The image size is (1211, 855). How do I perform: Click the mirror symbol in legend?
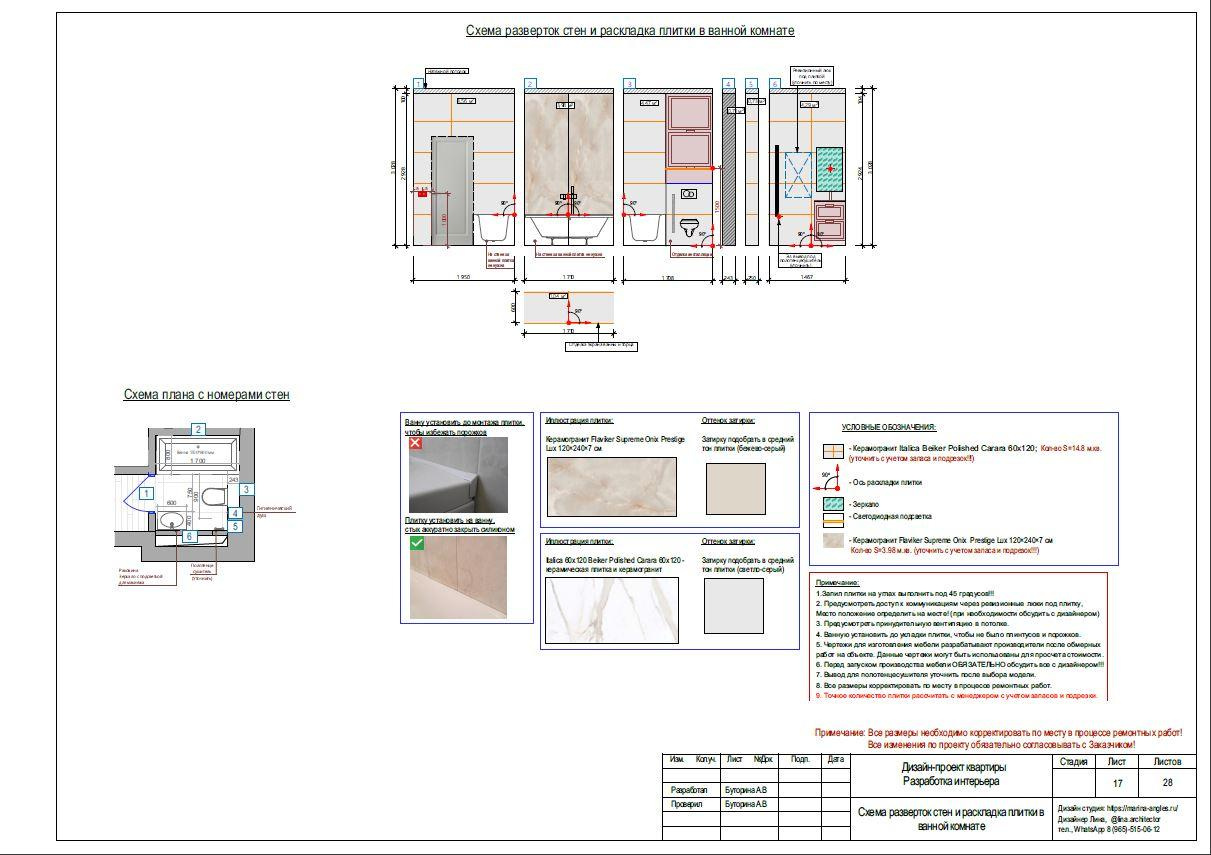(830, 503)
